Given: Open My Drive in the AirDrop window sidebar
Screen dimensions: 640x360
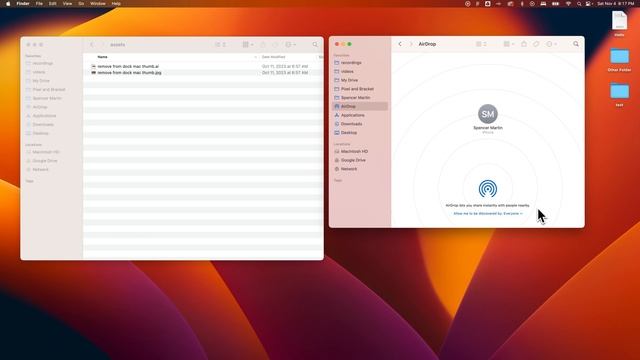Looking at the screenshot, I should click(x=360, y=80).
